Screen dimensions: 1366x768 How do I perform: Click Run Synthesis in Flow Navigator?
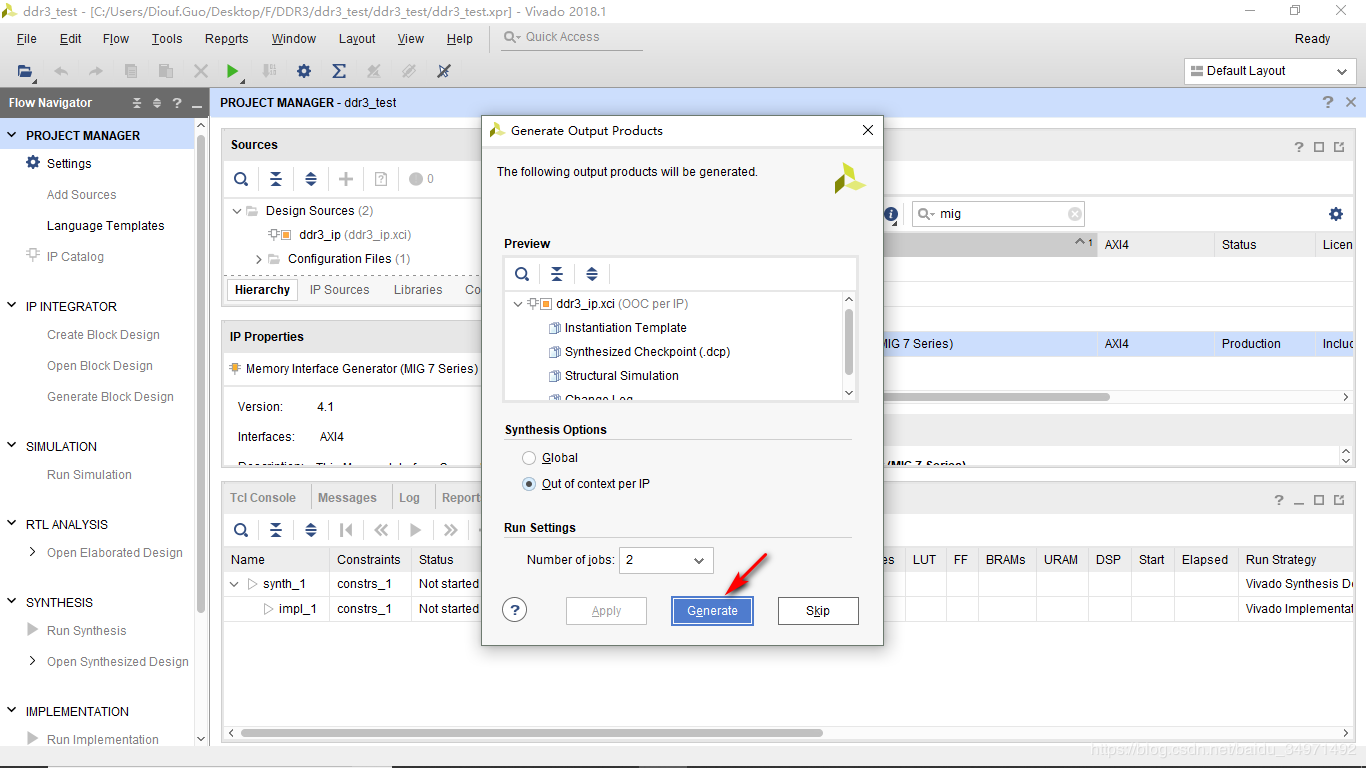(x=87, y=631)
